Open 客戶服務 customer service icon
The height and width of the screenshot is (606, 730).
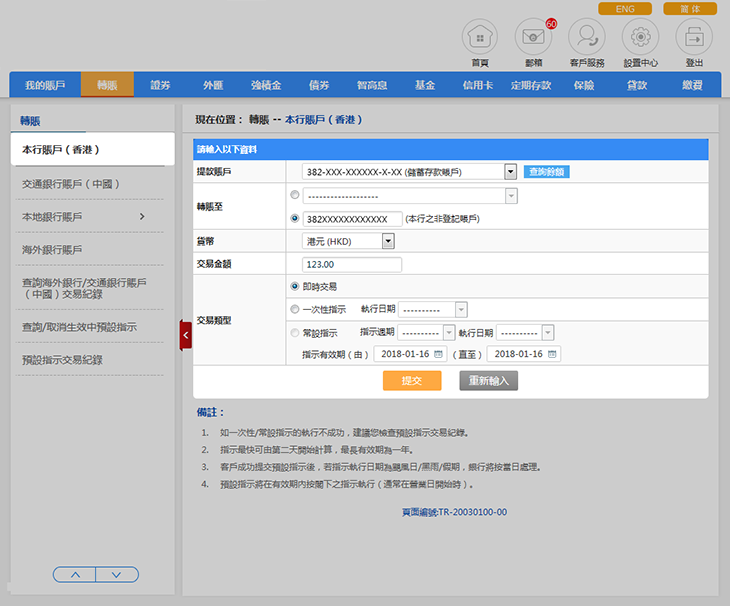587,38
